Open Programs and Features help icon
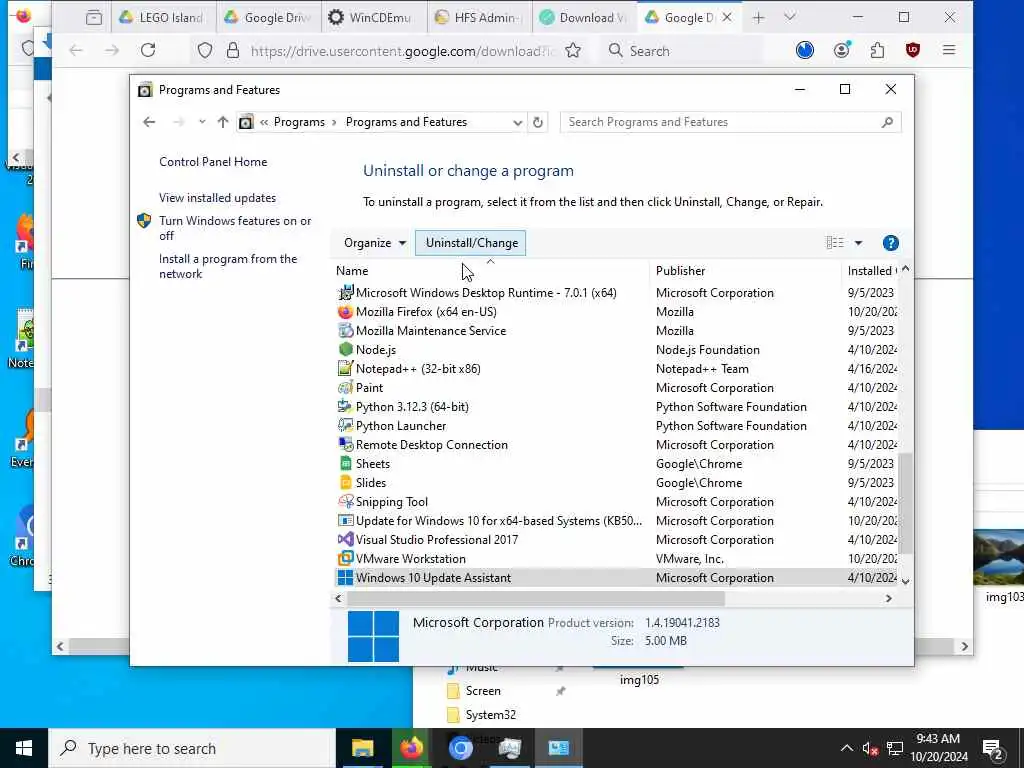Image resolution: width=1024 pixels, height=768 pixels. click(x=890, y=243)
